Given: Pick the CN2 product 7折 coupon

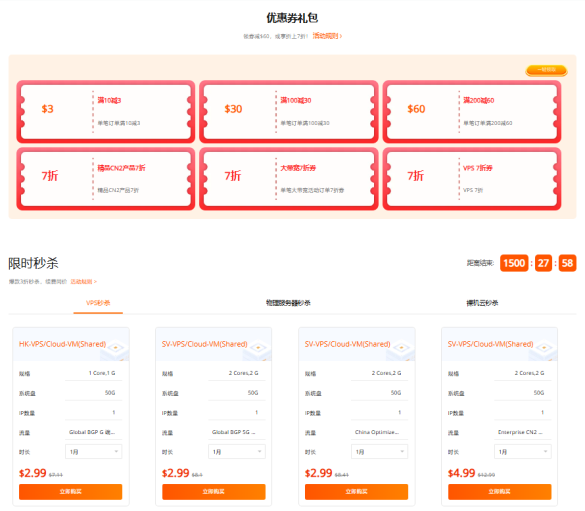Looking at the screenshot, I should (106, 179).
